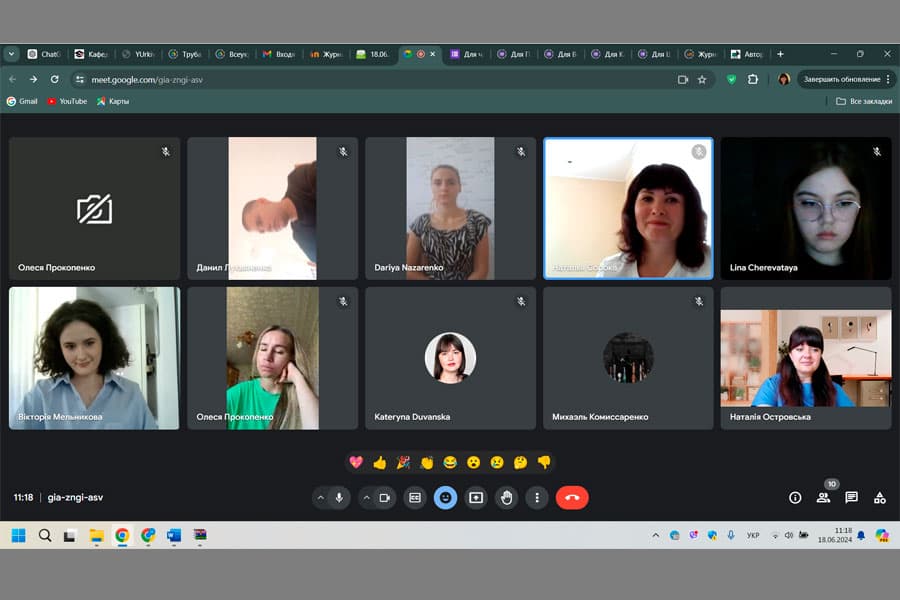Go back to the previous page
The image size is (900, 600).
pyautogui.click(x=13, y=79)
